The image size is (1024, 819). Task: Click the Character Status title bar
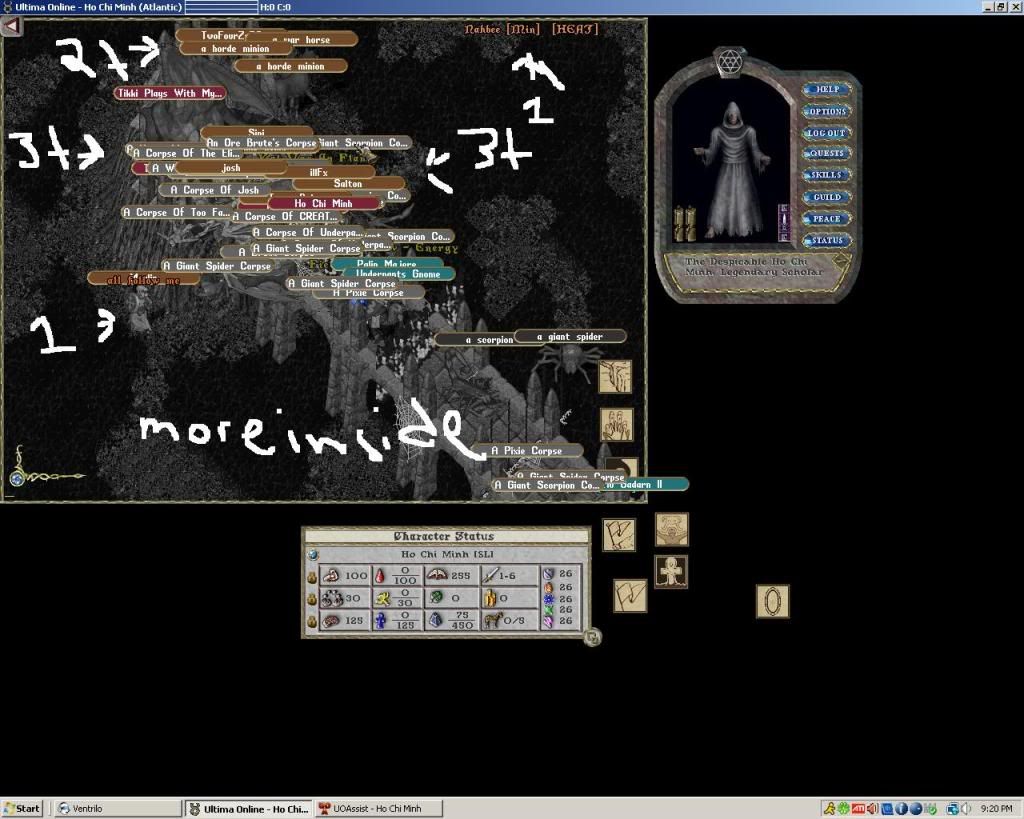(x=445, y=536)
